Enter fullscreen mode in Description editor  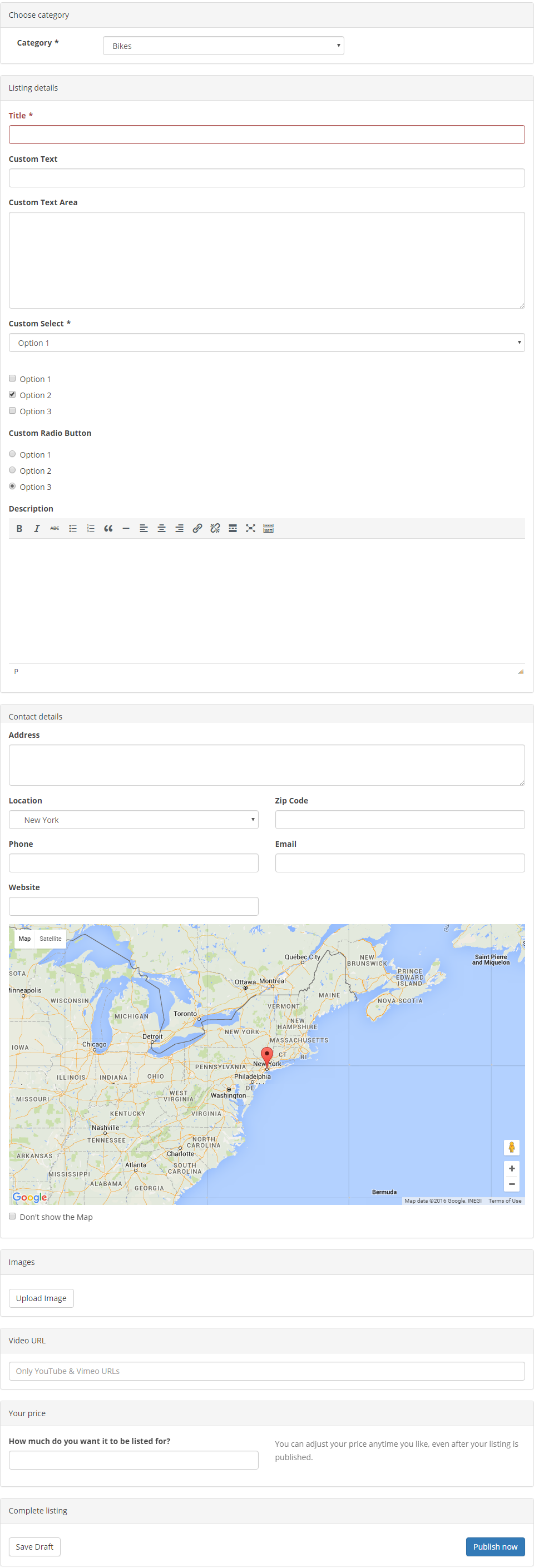click(x=250, y=528)
